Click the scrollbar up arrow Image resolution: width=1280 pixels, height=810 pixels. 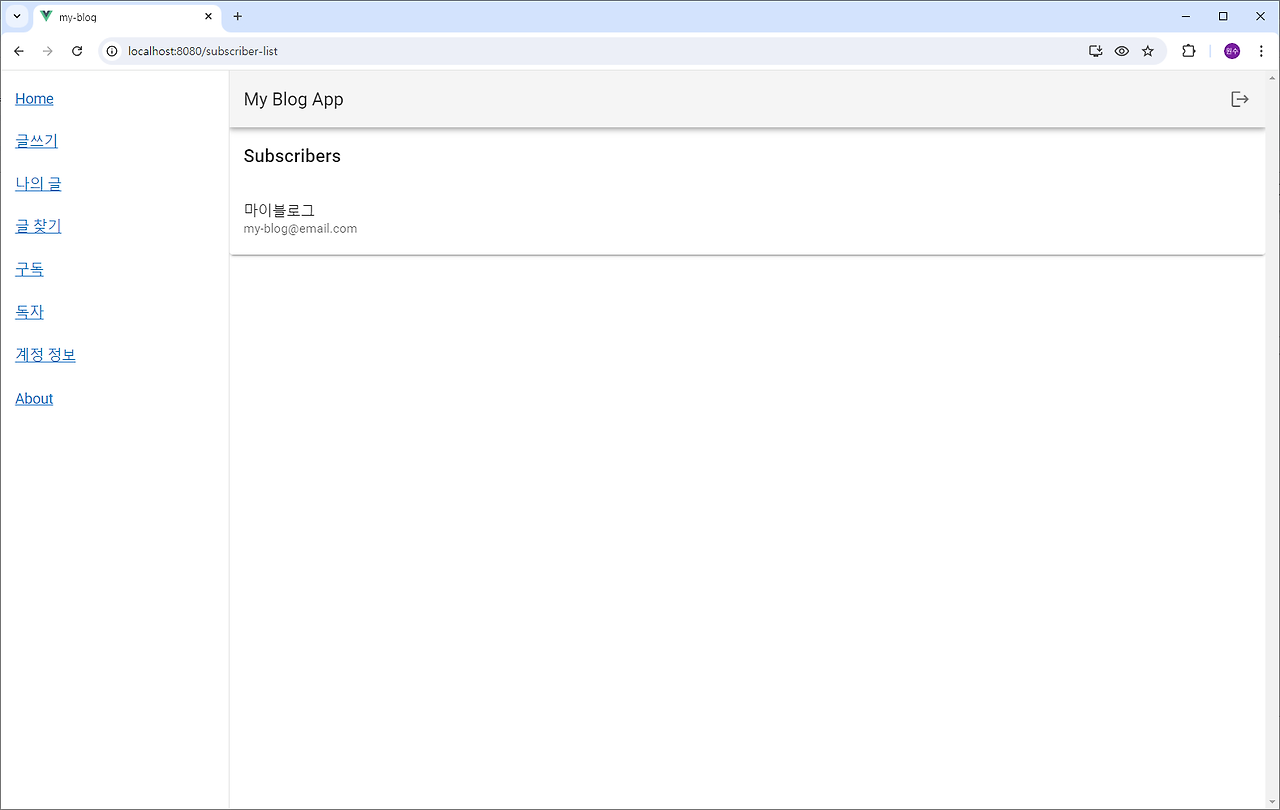point(1272,78)
